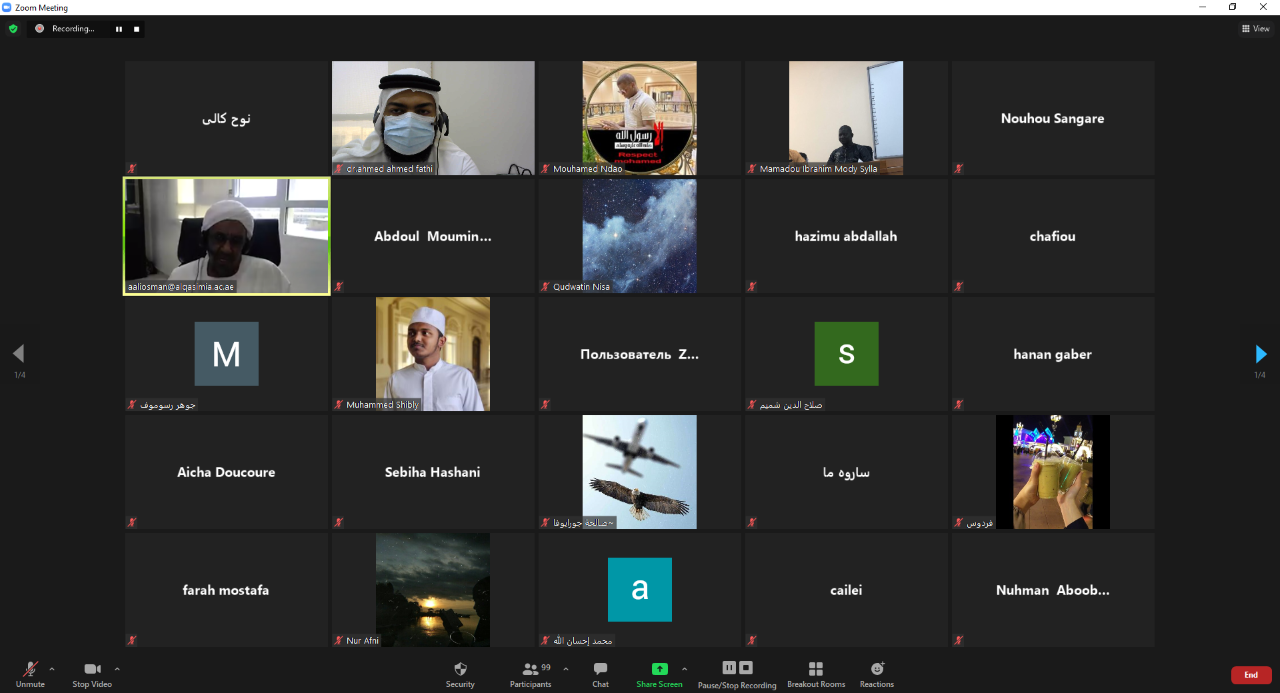This screenshot has width=1280, height=693.
Task: Click the green encryption shield icon
Action: [x=13, y=29]
